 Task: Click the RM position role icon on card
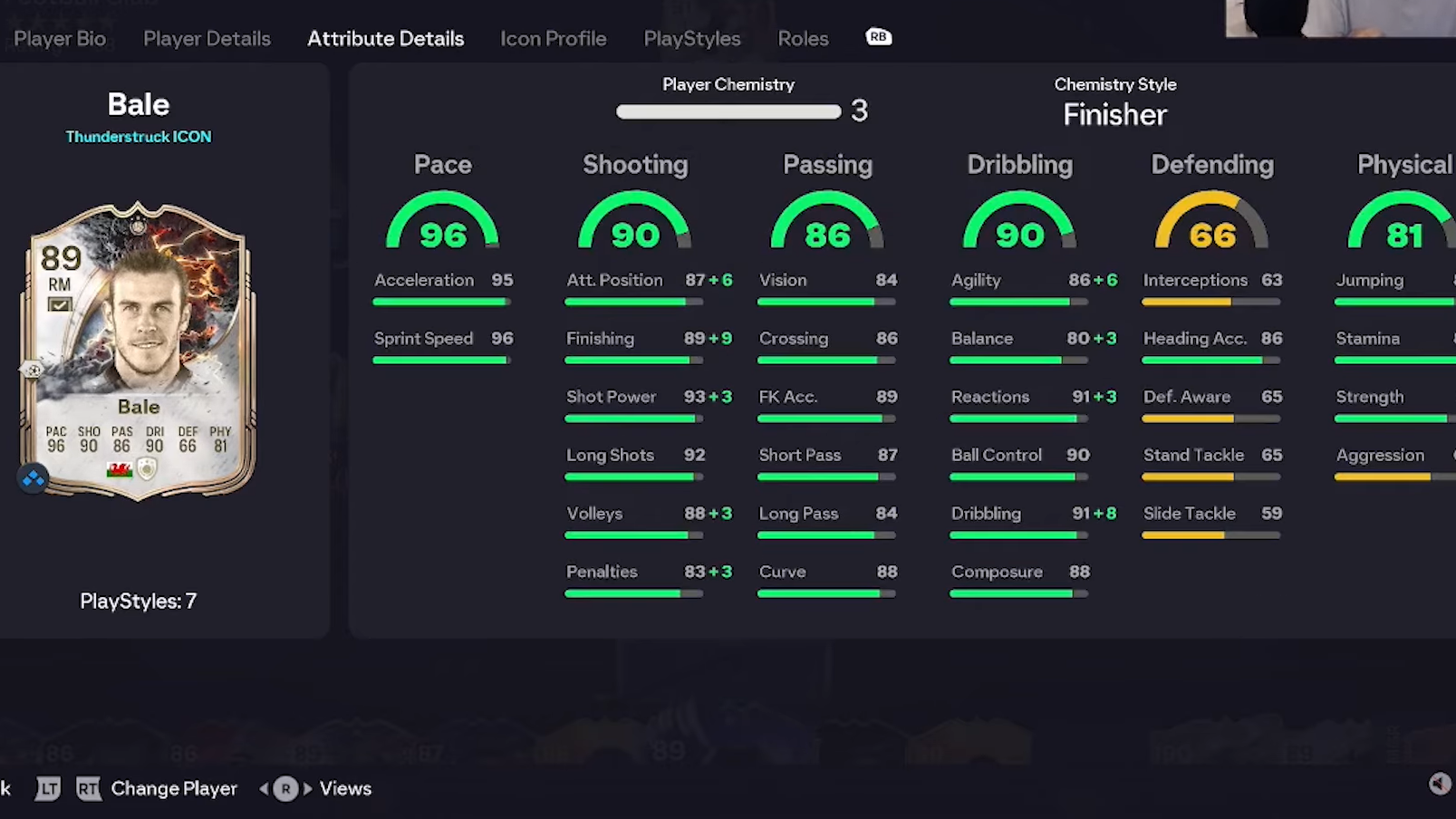pyautogui.click(x=59, y=304)
